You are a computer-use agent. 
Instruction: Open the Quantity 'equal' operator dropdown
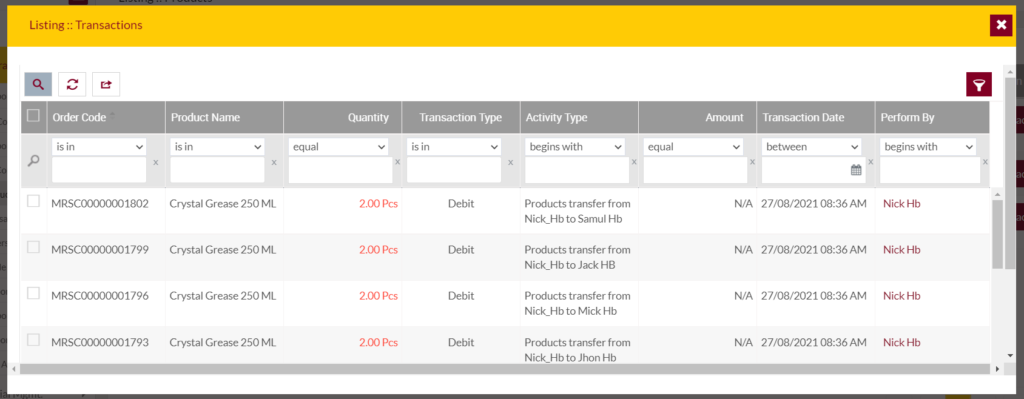tap(338, 147)
